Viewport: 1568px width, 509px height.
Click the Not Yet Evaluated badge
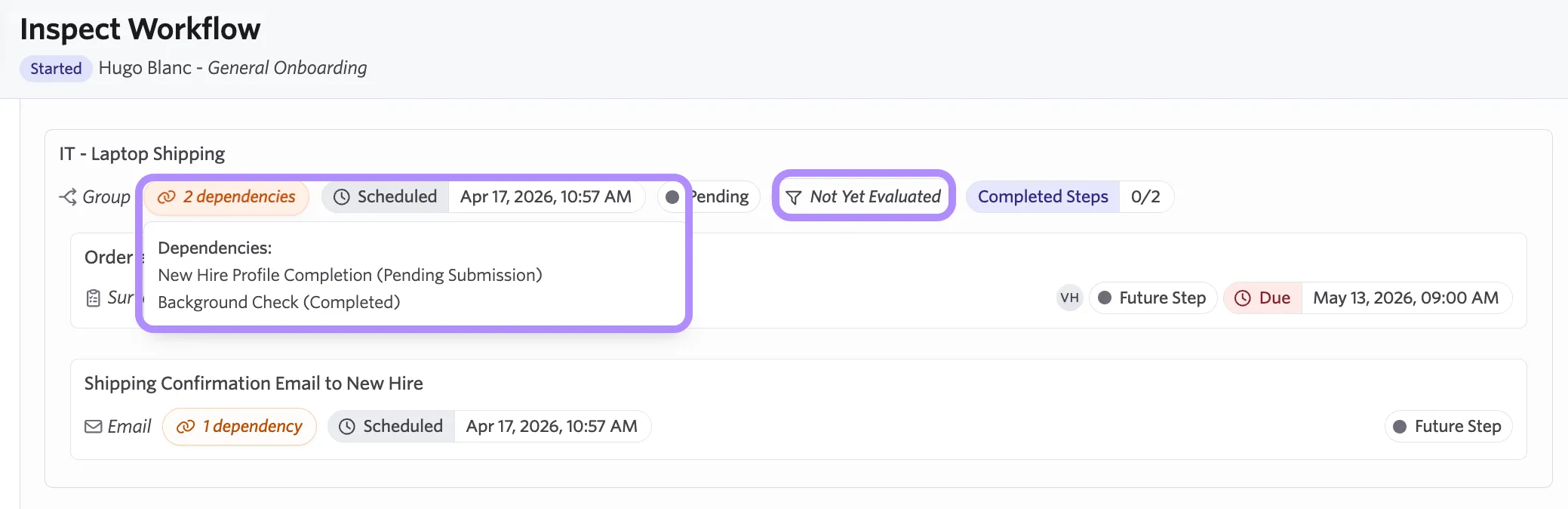point(864,197)
